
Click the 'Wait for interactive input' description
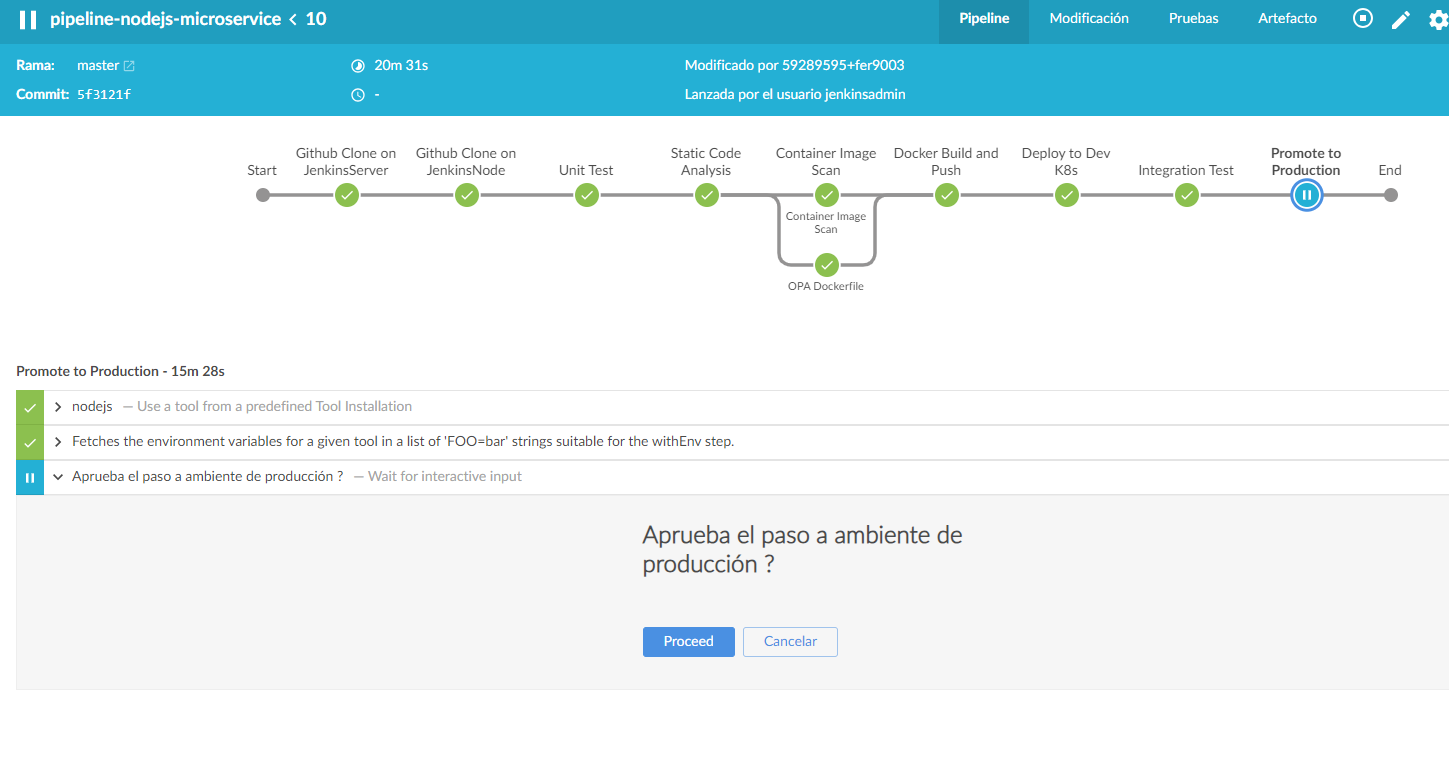tap(445, 477)
